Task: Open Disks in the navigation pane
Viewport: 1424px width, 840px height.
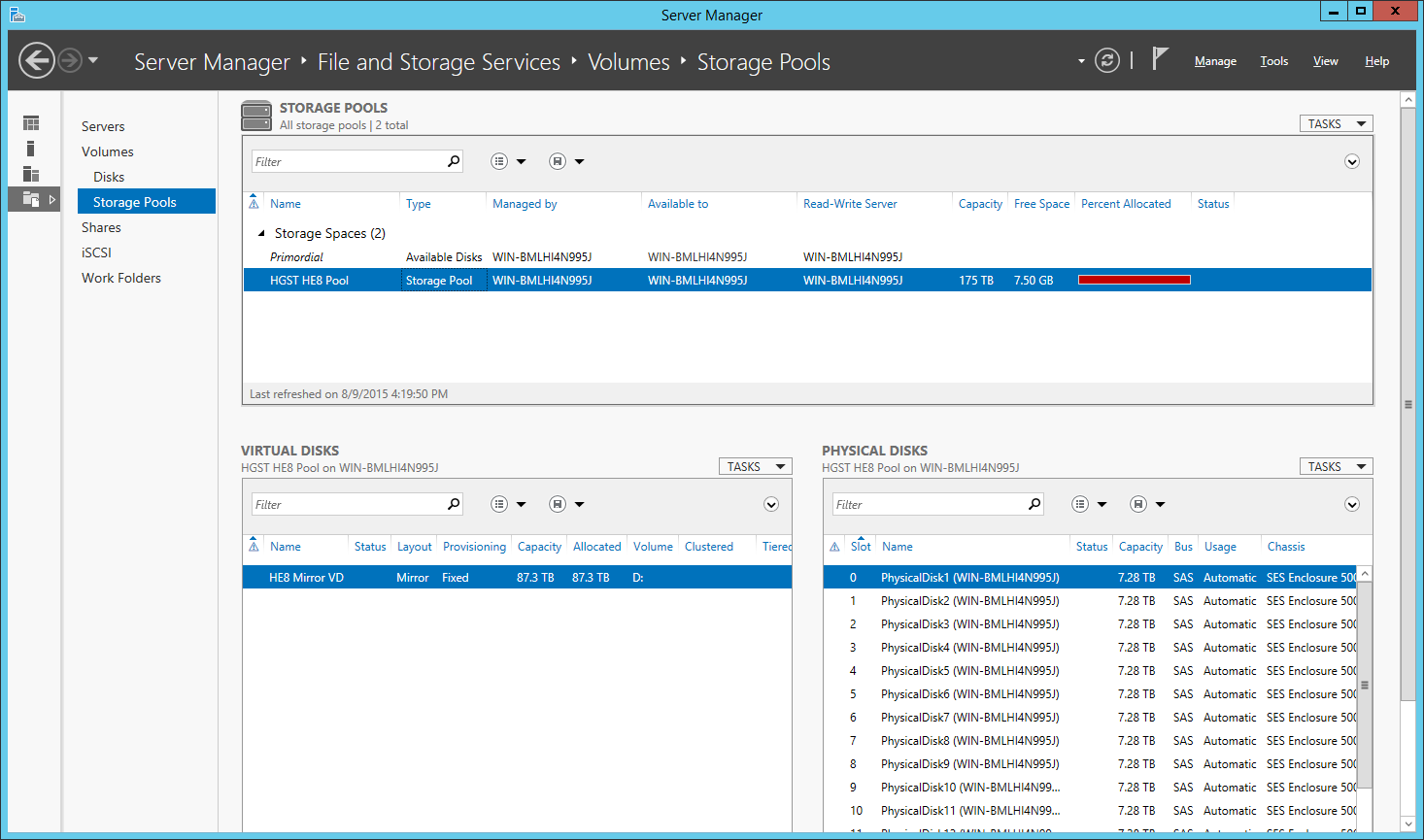Action: (109, 177)
